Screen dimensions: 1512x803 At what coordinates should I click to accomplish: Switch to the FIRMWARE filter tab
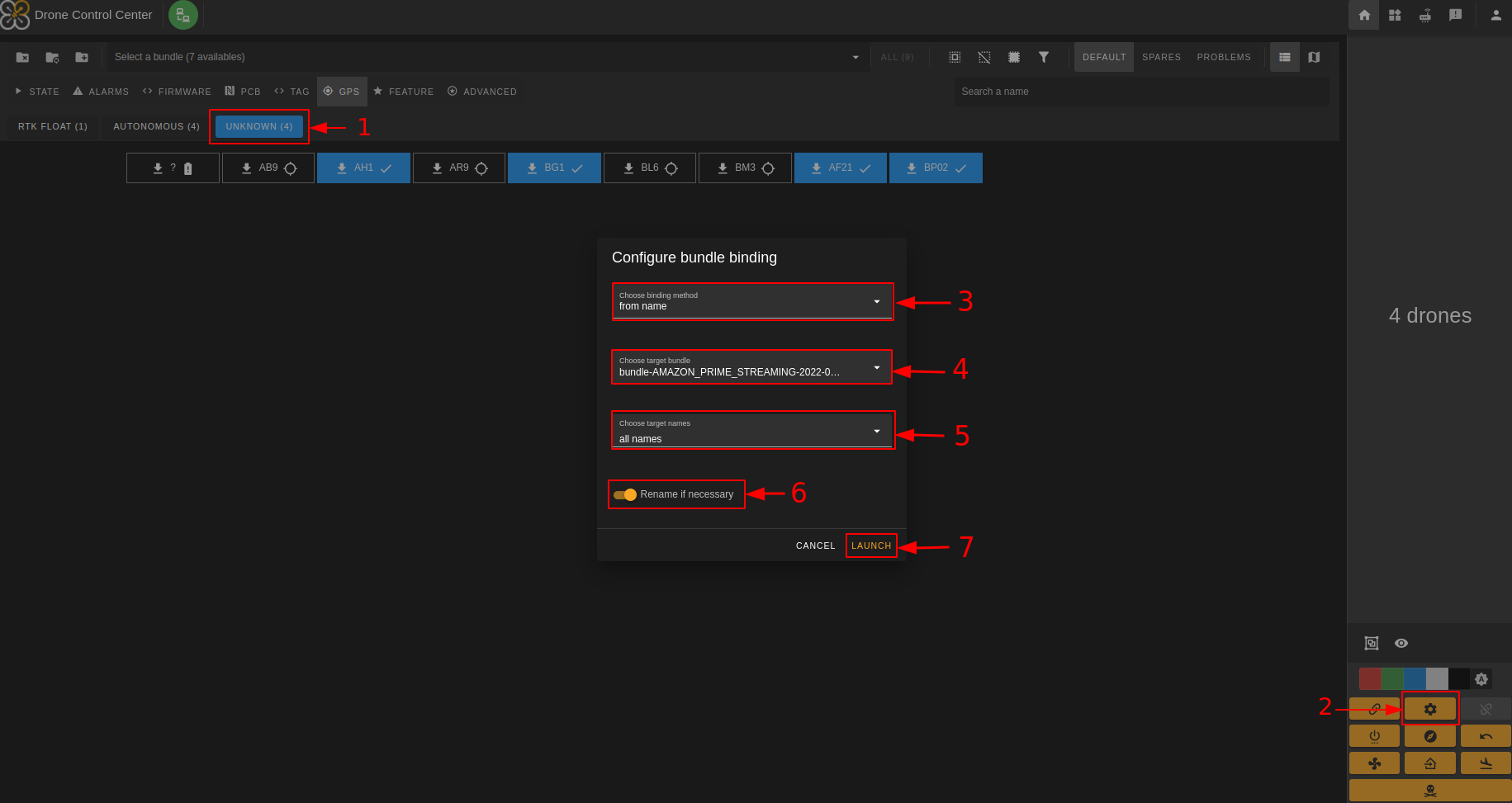click(177, 92)
